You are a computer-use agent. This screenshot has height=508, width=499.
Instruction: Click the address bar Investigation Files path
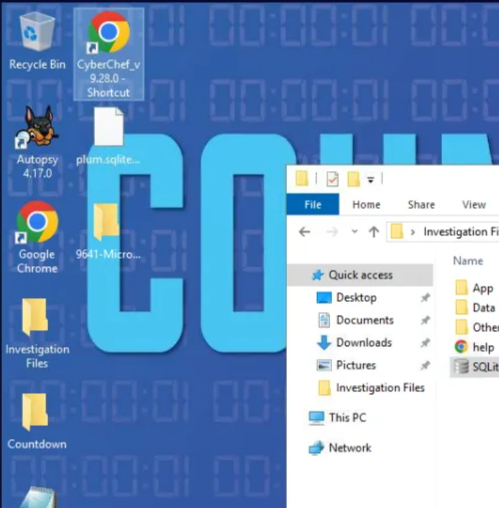pyautogui.click(x=461, y=231)
